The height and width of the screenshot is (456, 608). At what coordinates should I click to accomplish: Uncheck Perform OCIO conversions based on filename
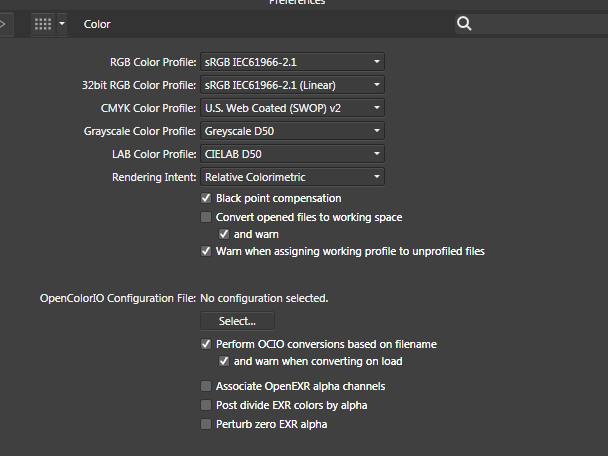(206, 344)
